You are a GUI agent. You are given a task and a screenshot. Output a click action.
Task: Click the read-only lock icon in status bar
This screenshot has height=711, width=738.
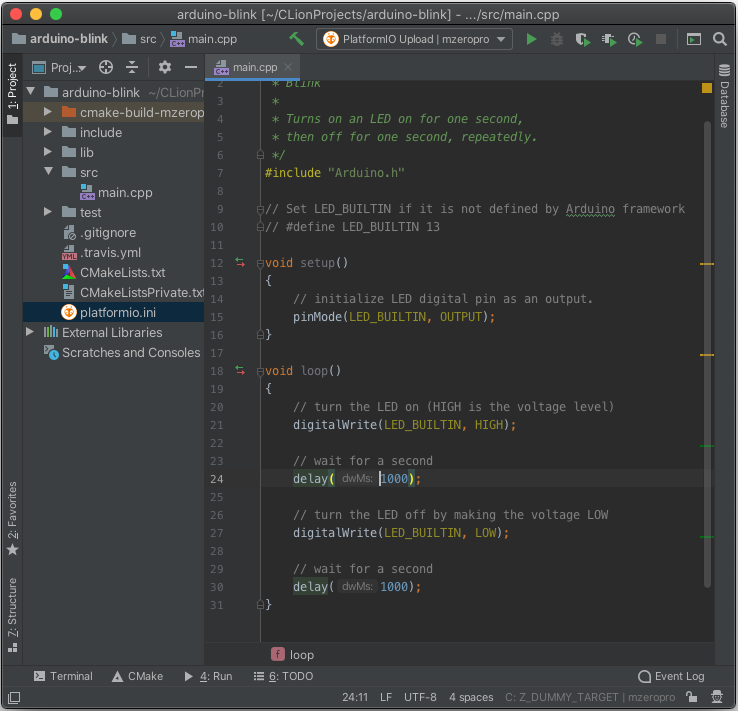(691, 697)
